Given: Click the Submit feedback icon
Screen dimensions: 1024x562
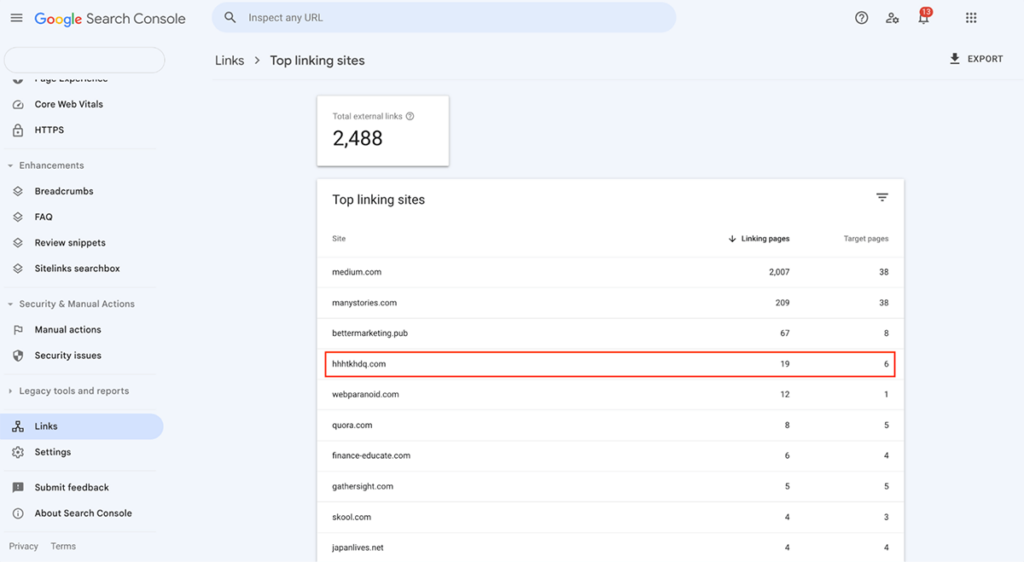Looking at the screenshot, I should coord(18,488).
